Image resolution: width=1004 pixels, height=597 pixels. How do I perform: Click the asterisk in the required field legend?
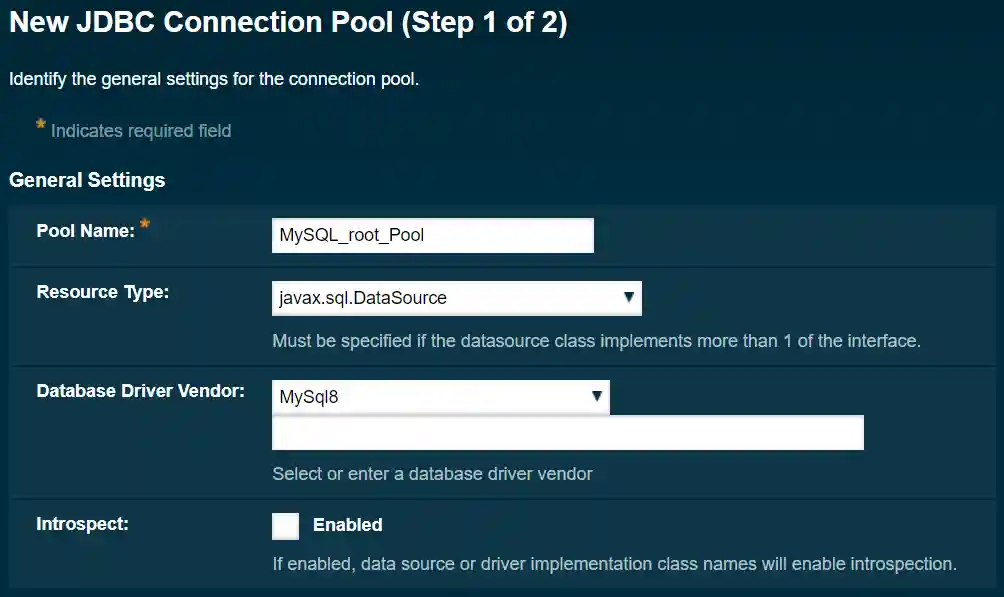(x=40, y=124)
